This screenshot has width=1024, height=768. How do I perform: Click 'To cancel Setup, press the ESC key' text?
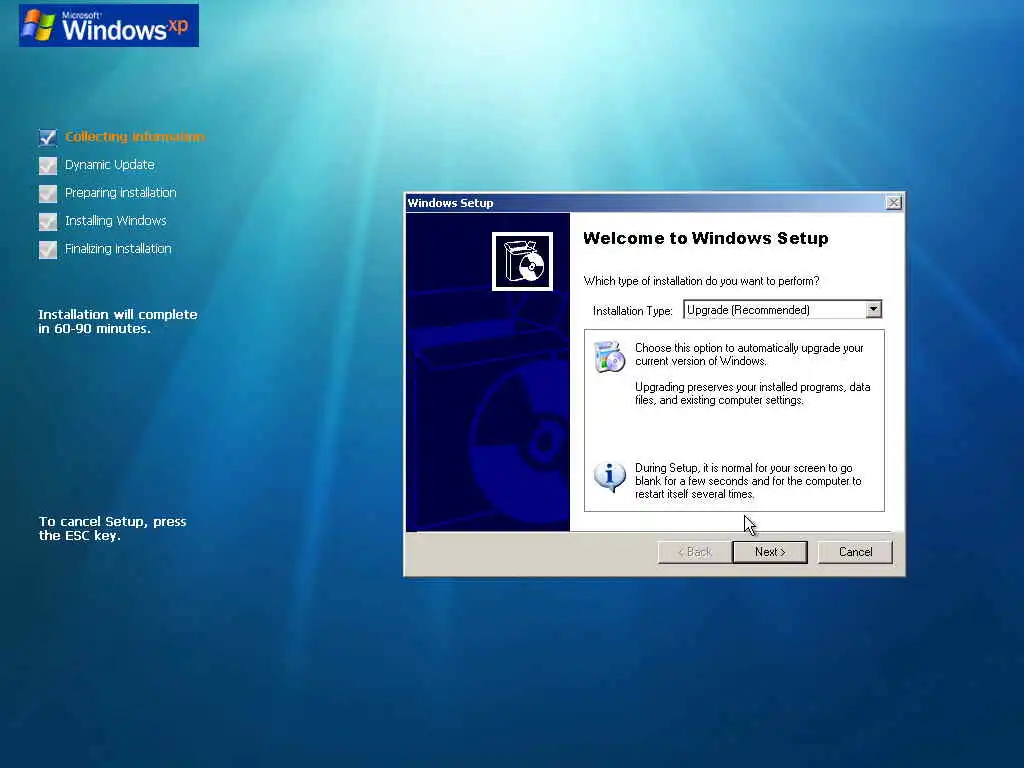(112, 528)
